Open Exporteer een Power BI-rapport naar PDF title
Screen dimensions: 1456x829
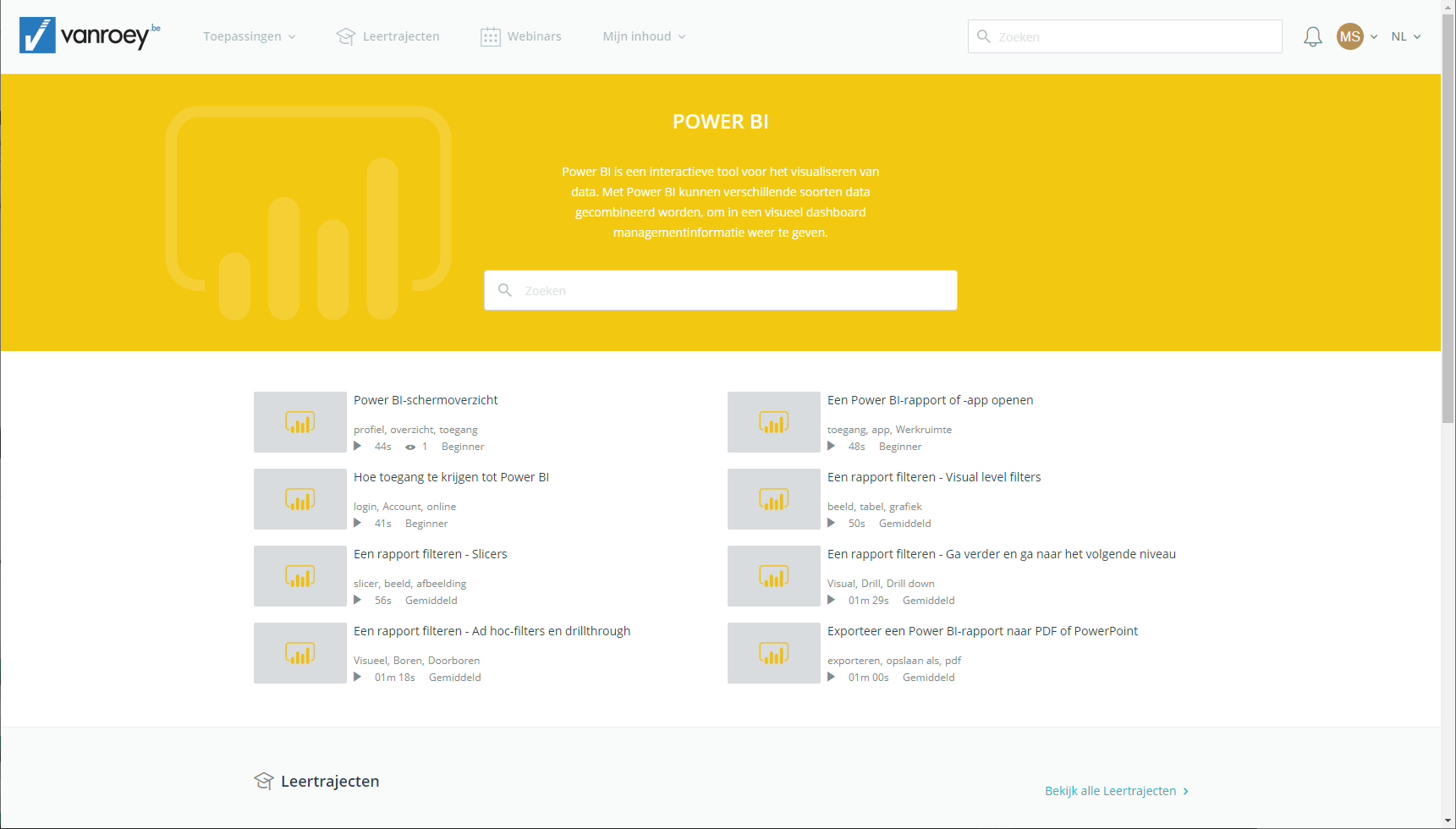982,631
